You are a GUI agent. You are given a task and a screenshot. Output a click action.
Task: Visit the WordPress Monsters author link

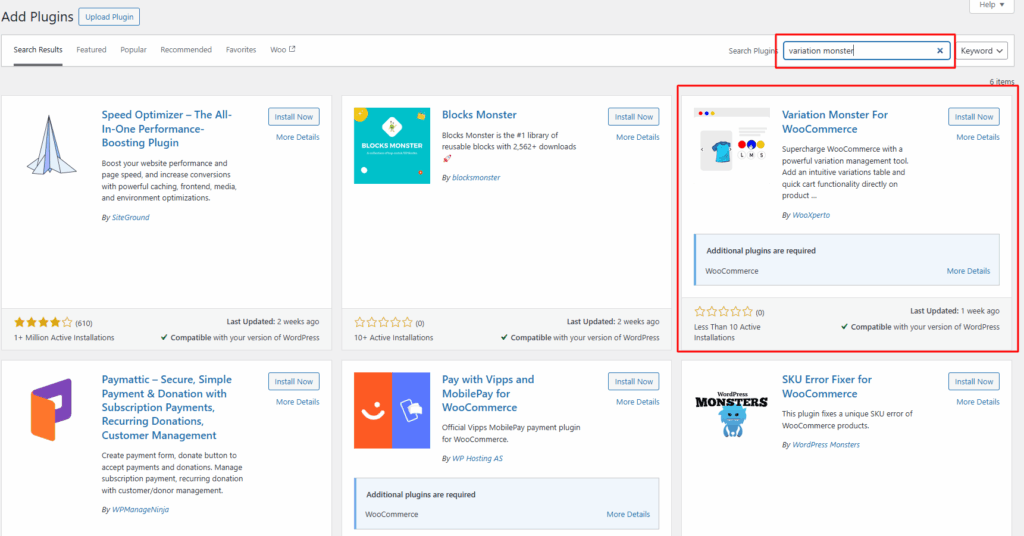click(x=826, y=445)
